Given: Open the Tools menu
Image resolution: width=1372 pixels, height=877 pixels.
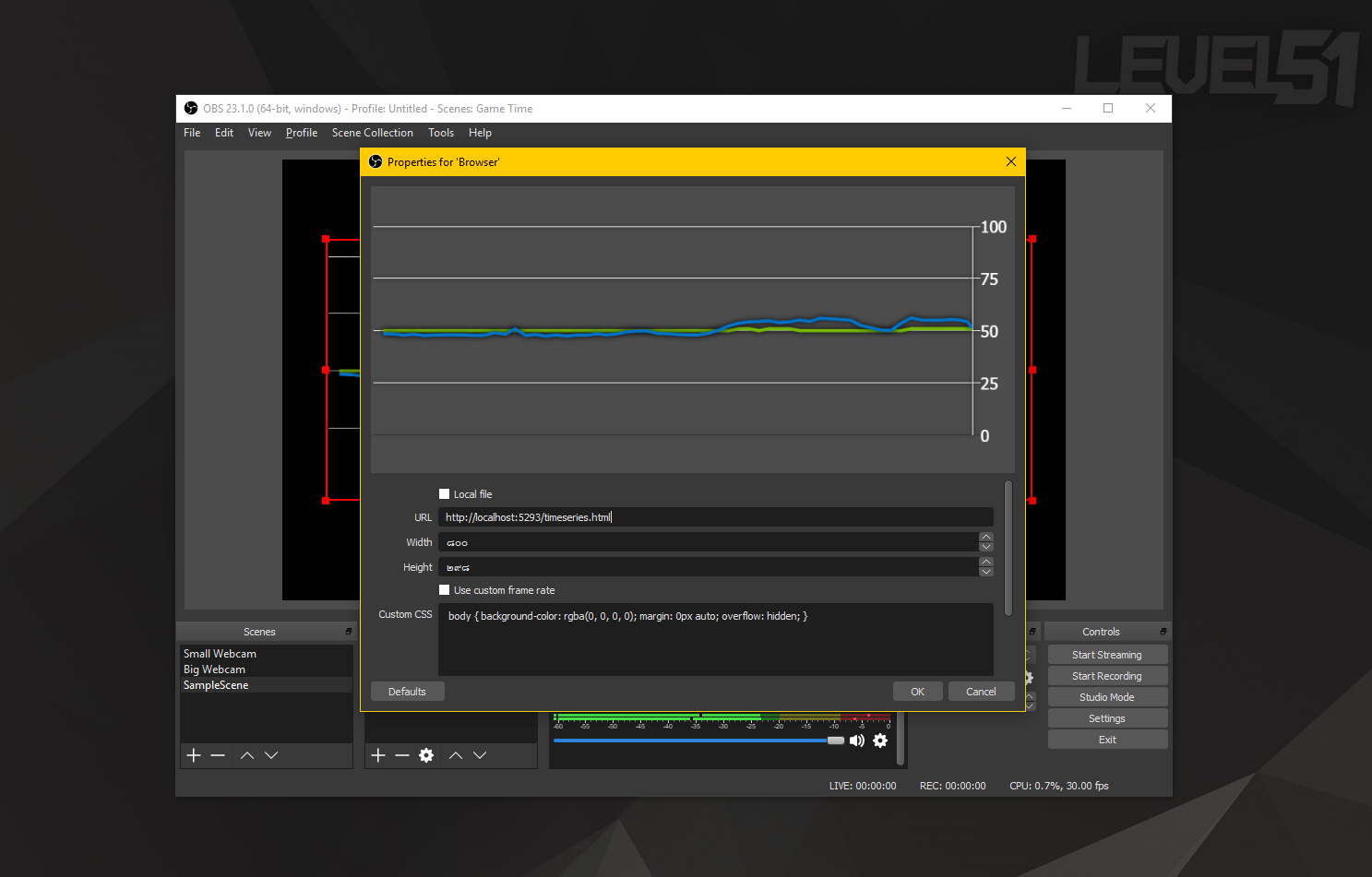Looking at the screenshot, I should pyautogui.click(x=441, y=133).
